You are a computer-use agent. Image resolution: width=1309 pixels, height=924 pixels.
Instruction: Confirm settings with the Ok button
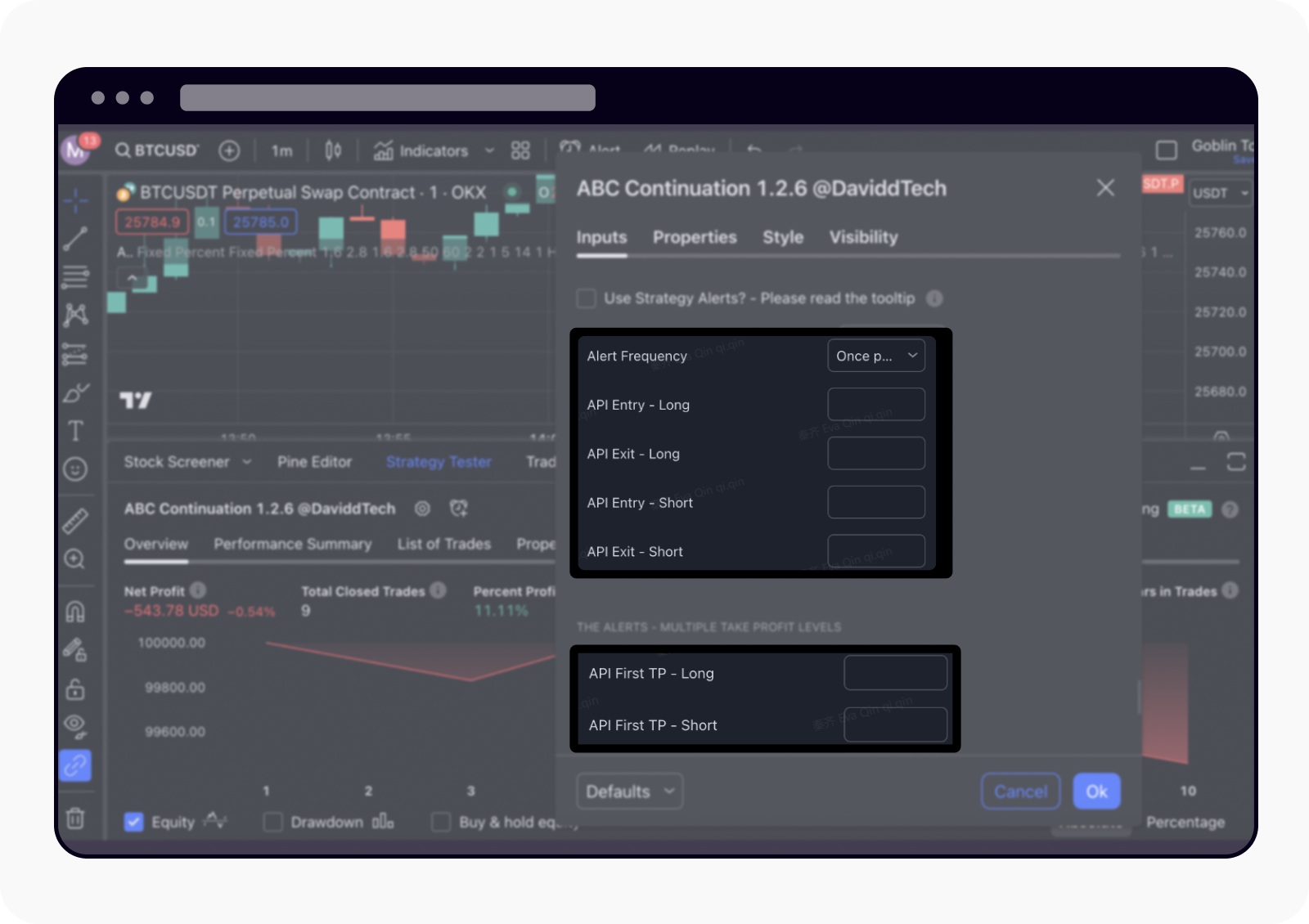pos(1097,792)
